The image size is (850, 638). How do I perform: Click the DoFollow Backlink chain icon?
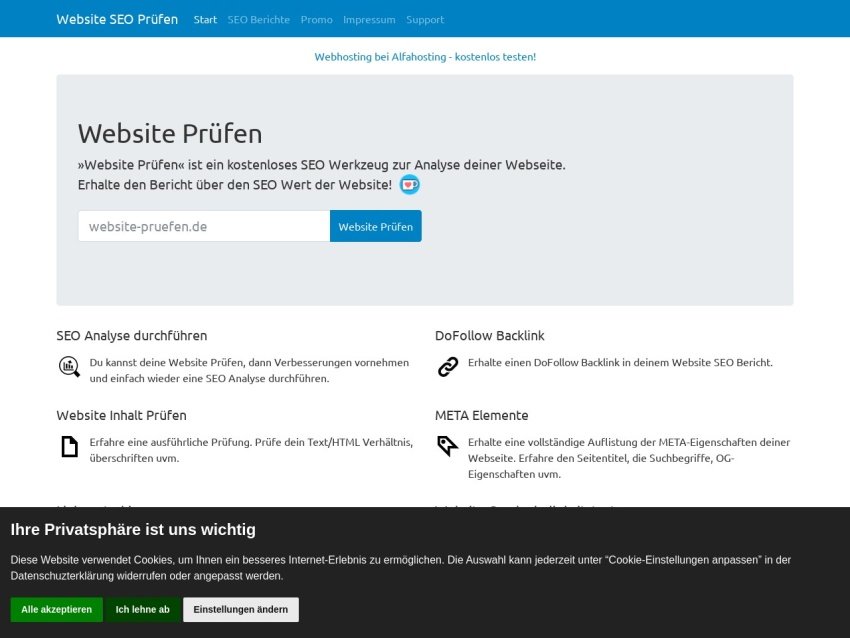[448, 367]
